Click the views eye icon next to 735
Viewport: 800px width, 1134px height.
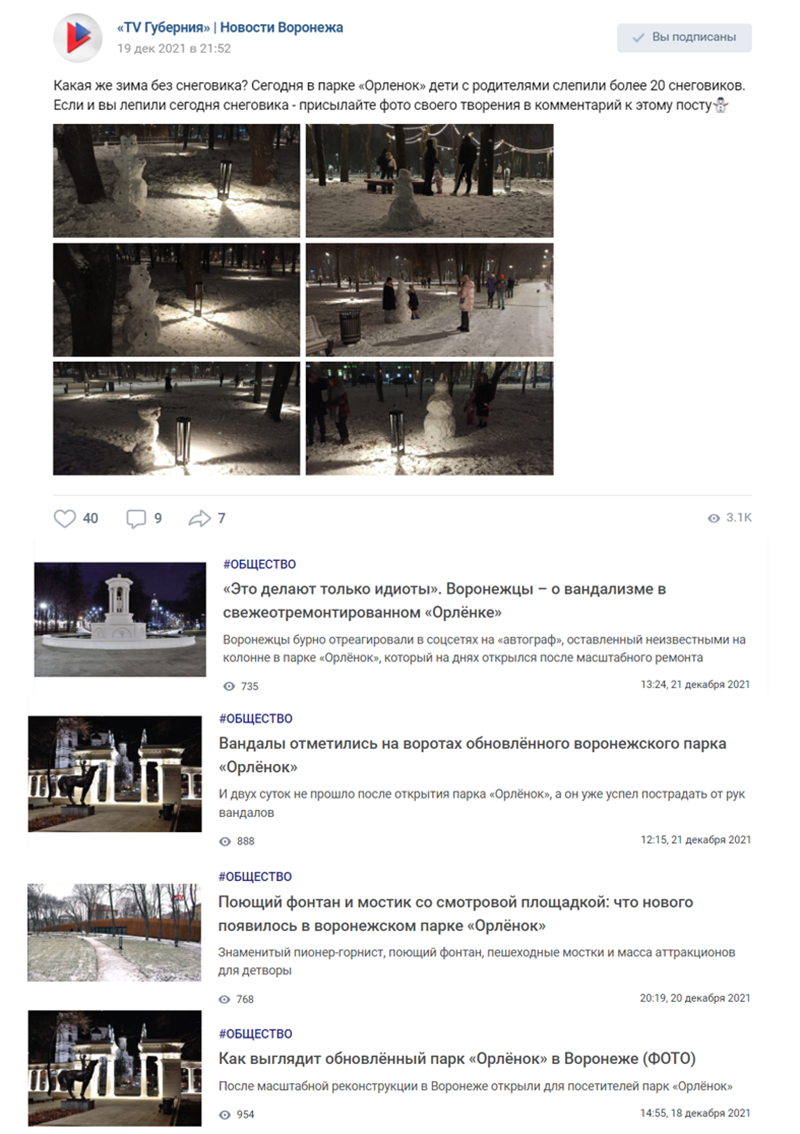[229, 686]
